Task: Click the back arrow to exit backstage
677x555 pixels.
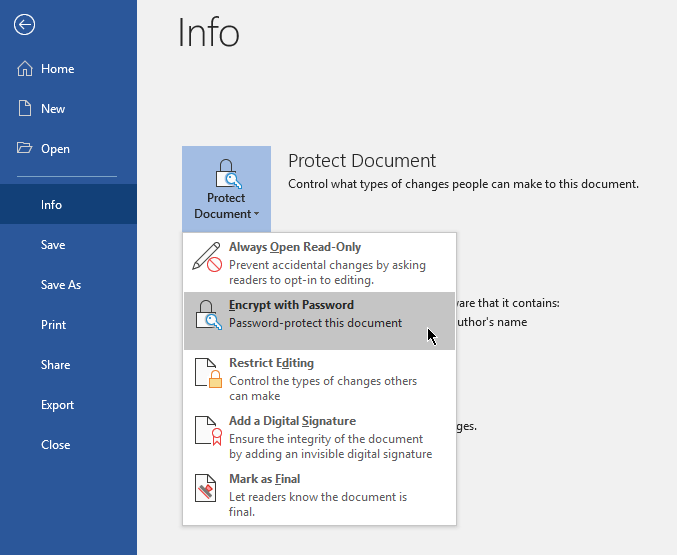Action: (x=24, y=25)
